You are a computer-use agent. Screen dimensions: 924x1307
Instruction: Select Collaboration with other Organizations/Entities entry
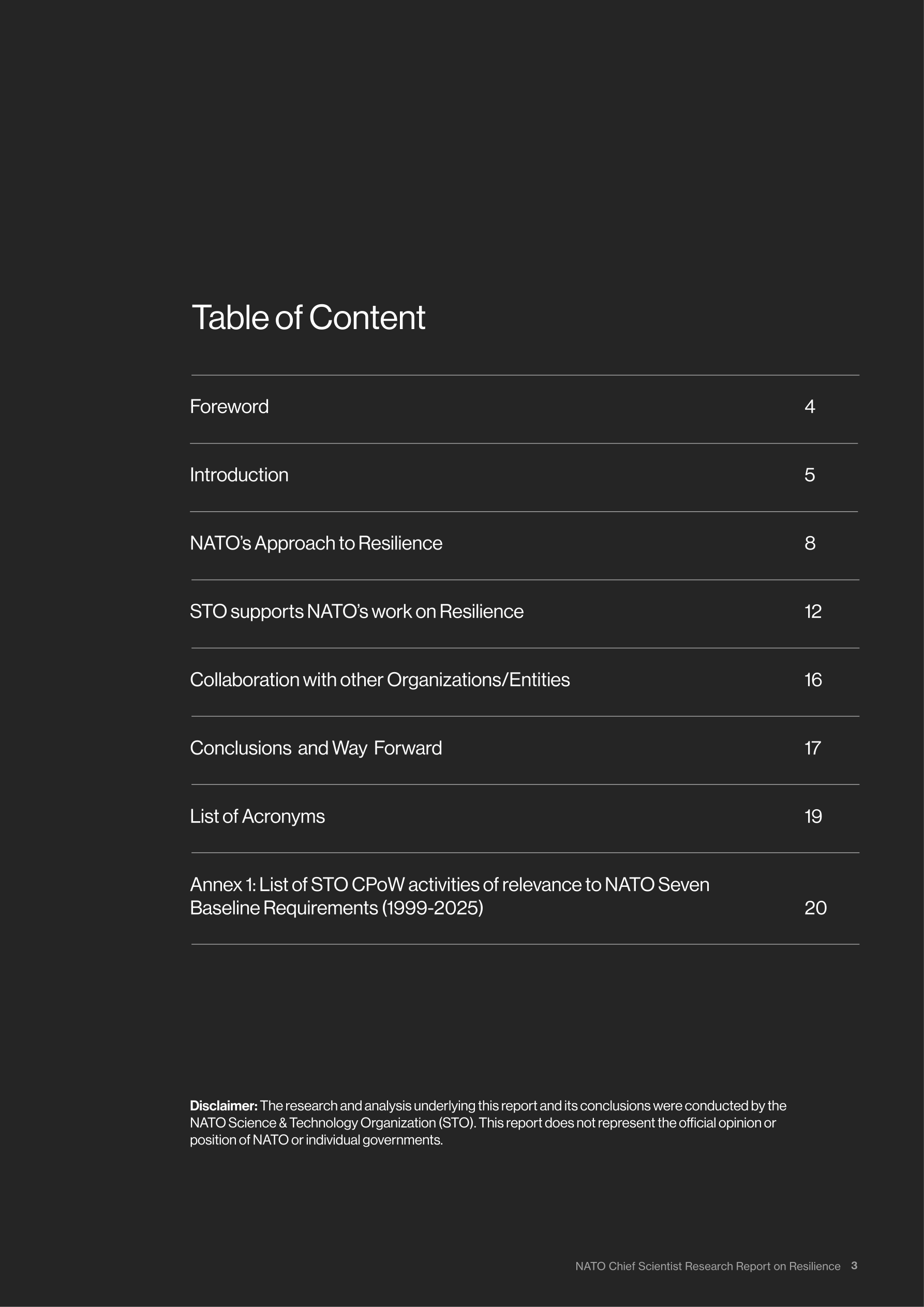click(x=380, y=680)
